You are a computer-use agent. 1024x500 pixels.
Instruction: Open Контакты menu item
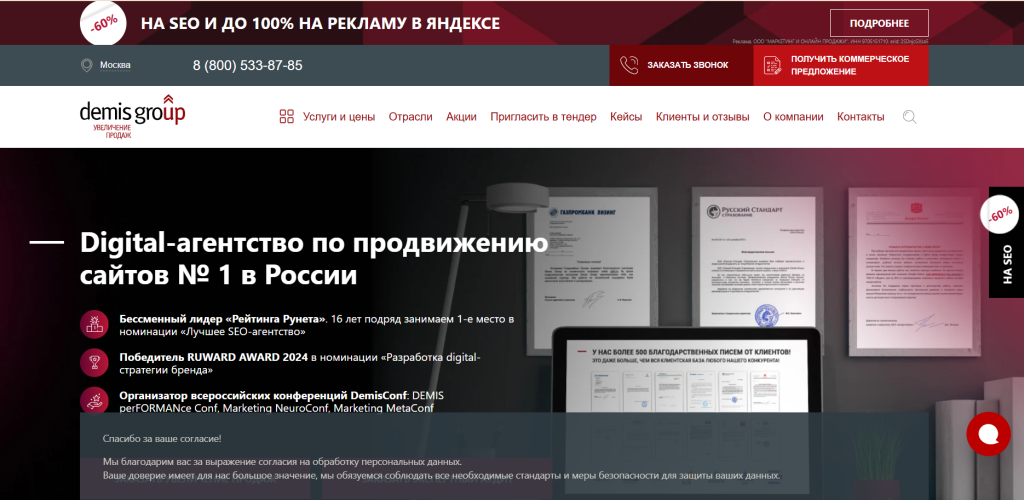(x=861, y=117)
